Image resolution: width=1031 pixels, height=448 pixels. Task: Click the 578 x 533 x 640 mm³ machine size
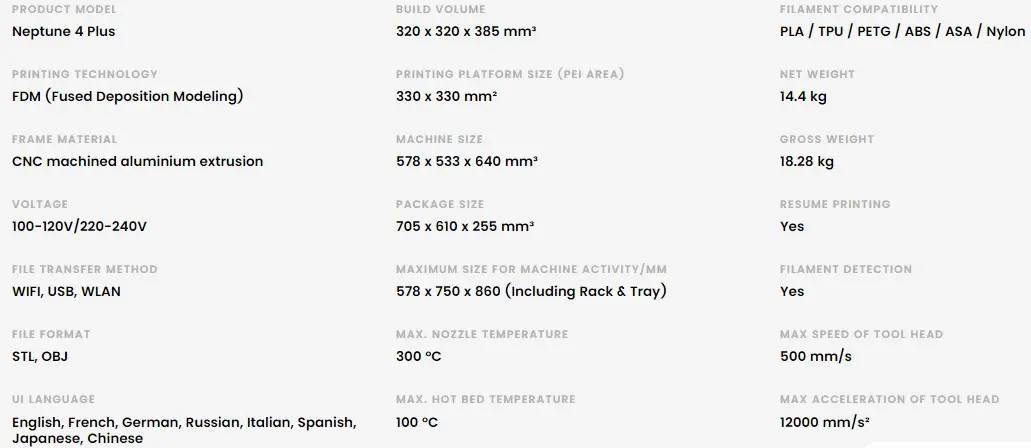467,161
